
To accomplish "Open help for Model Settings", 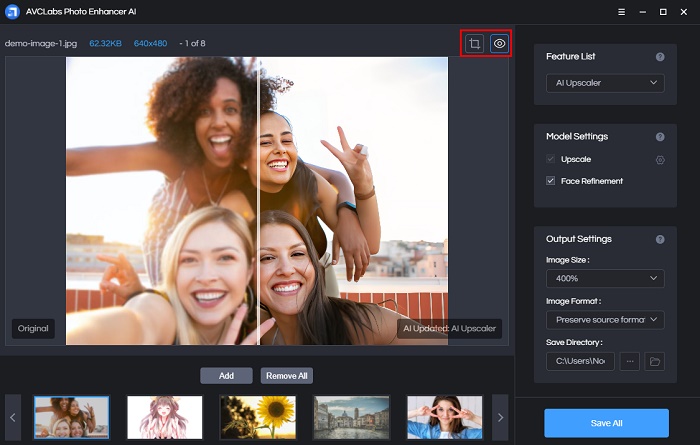I will point(660,137).
